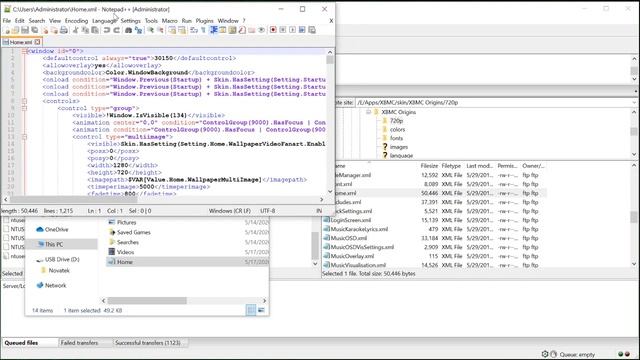Click the Playback macro icon
The height and width of the screenshot is (360, 640).
pos(292,30)
